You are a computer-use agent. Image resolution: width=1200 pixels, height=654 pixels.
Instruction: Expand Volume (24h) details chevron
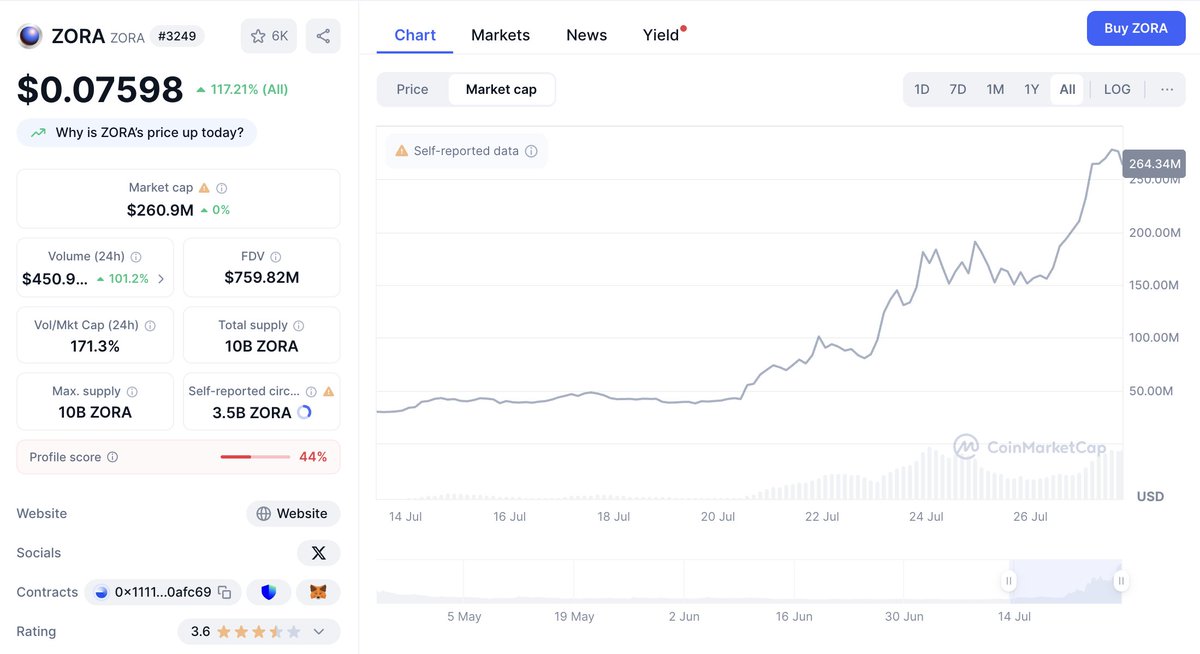pyautogui.click(x=161, y=279)
